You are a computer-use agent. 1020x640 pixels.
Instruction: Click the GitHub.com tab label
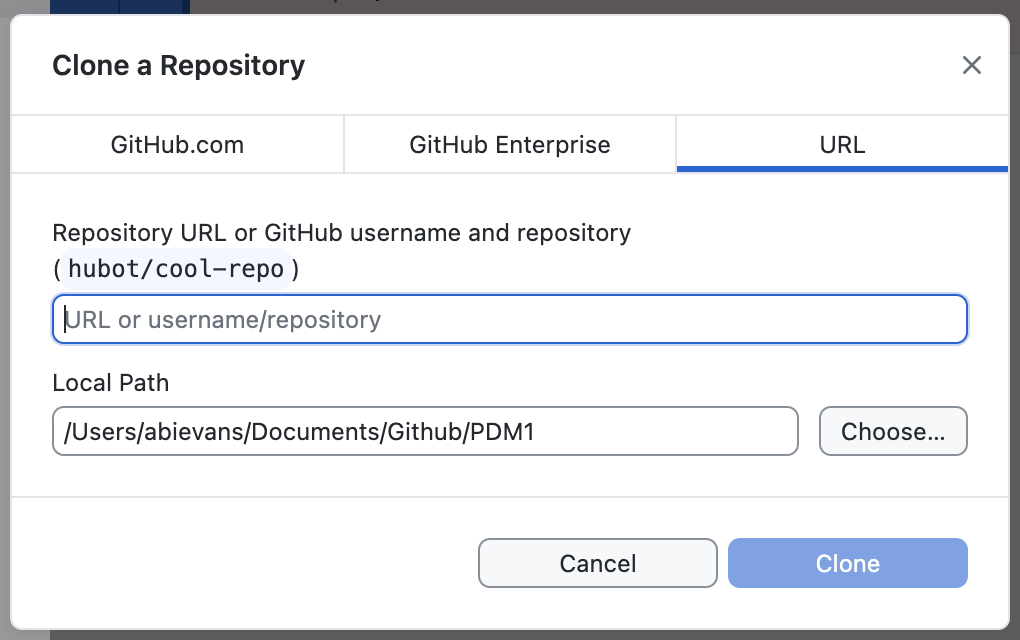pyautogui.click(x=177, y=144)
